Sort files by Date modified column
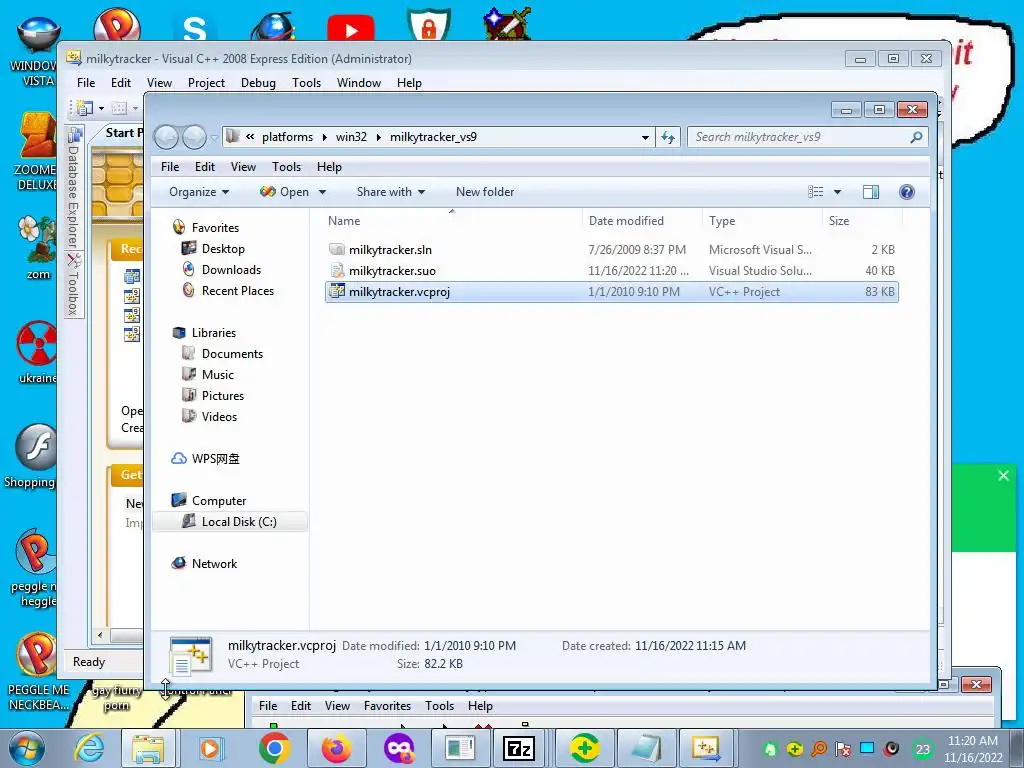 pyautogui.click(x=642, y=221)
